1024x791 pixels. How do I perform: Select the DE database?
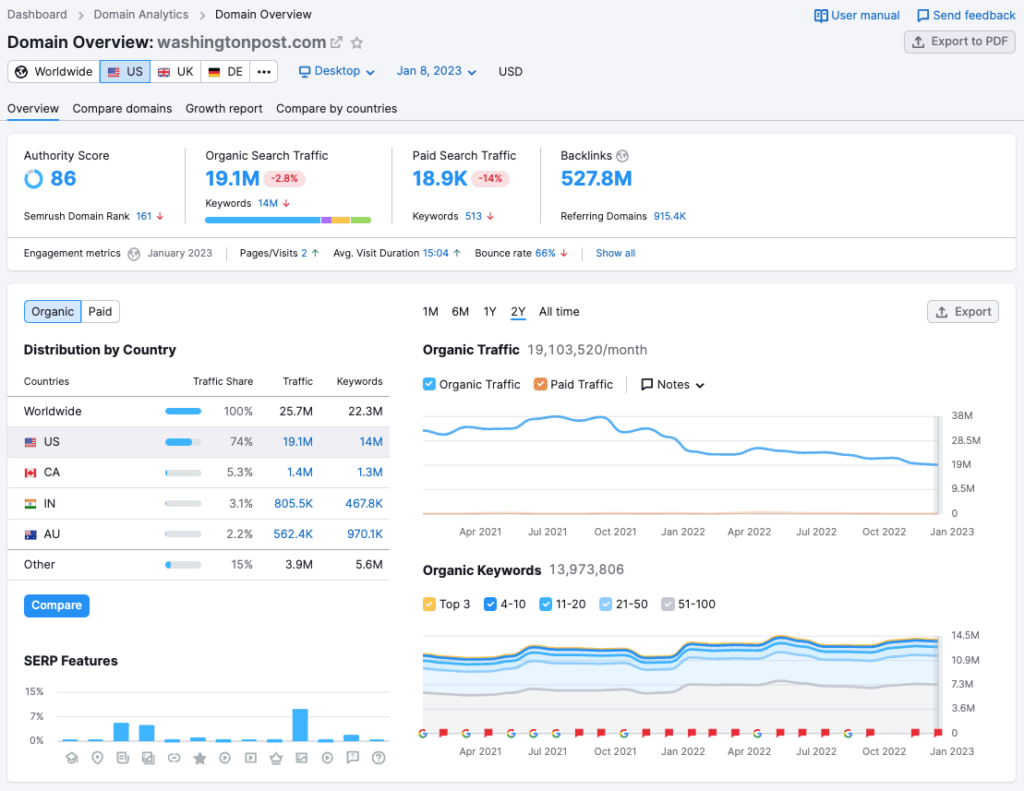pyautogui.click(x=225, y=72)
